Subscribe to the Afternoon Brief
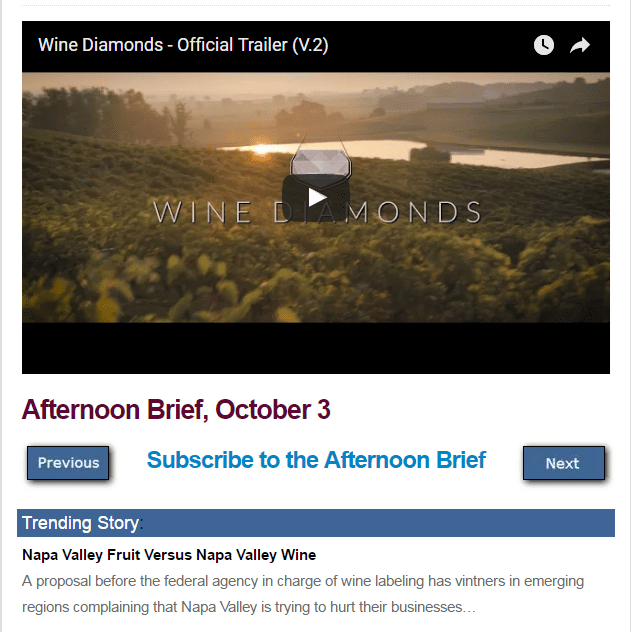 [x=316, y=460]
